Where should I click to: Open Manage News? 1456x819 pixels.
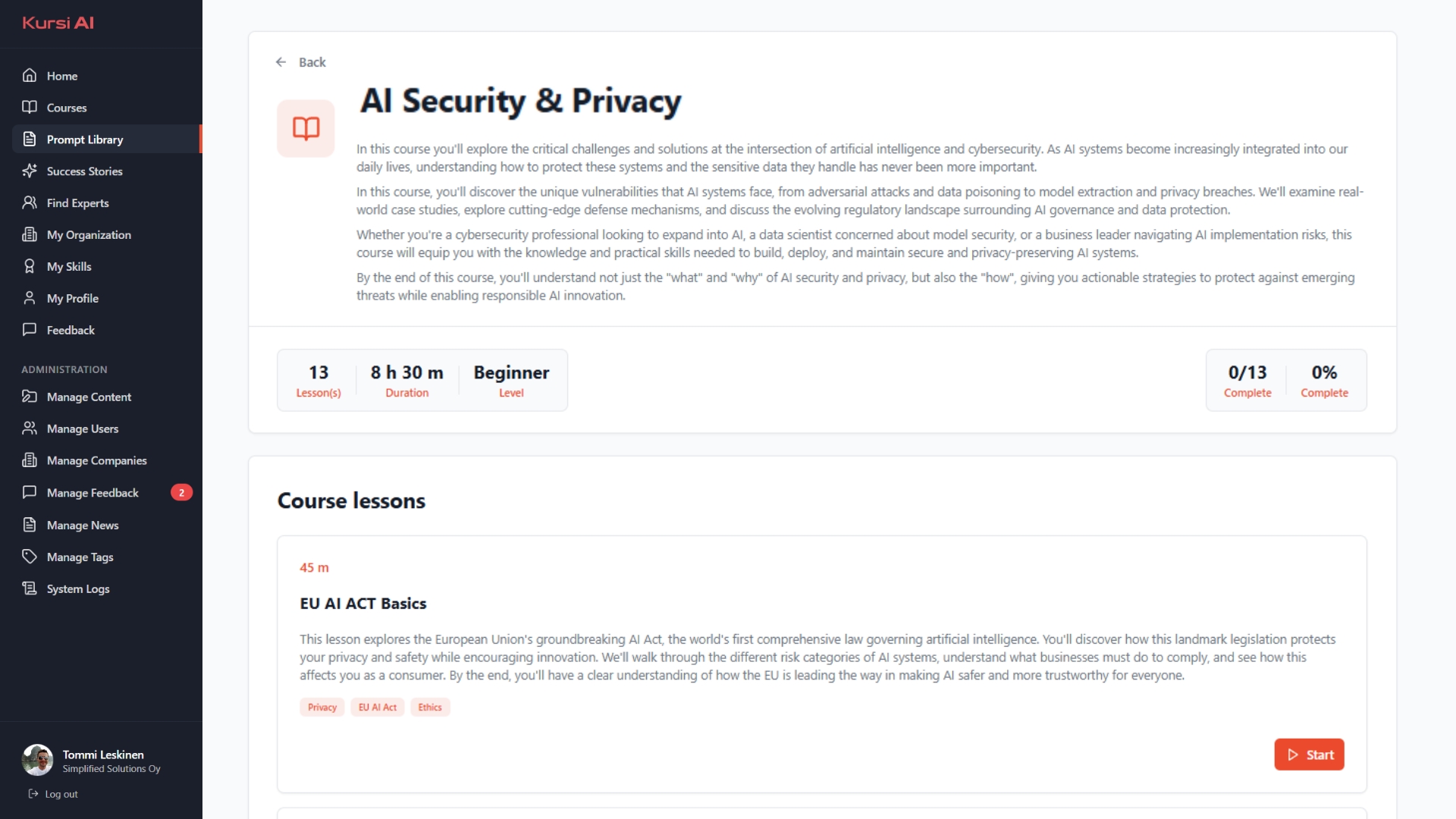tap(82, 525)
